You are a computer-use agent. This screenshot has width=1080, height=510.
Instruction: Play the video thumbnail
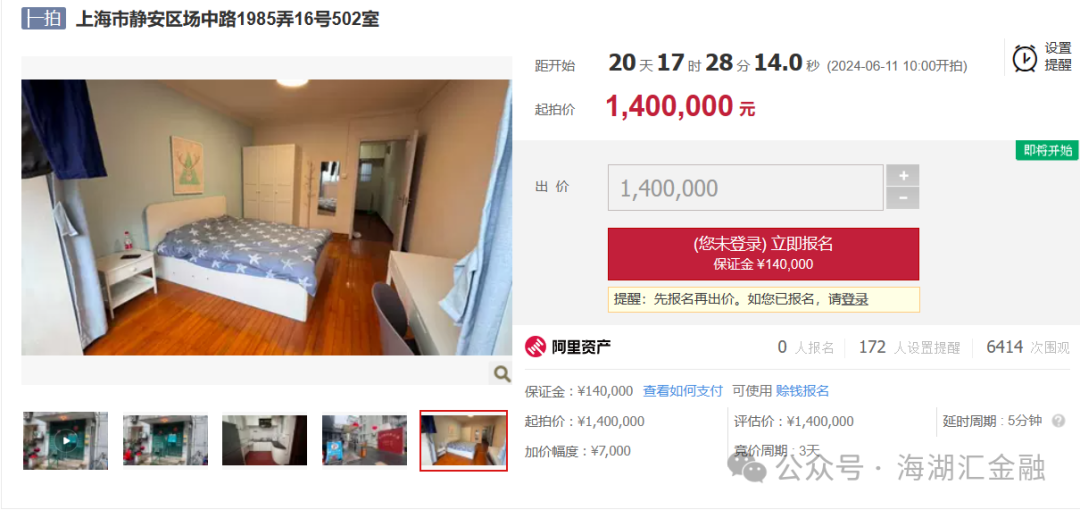tap(65, 441)
